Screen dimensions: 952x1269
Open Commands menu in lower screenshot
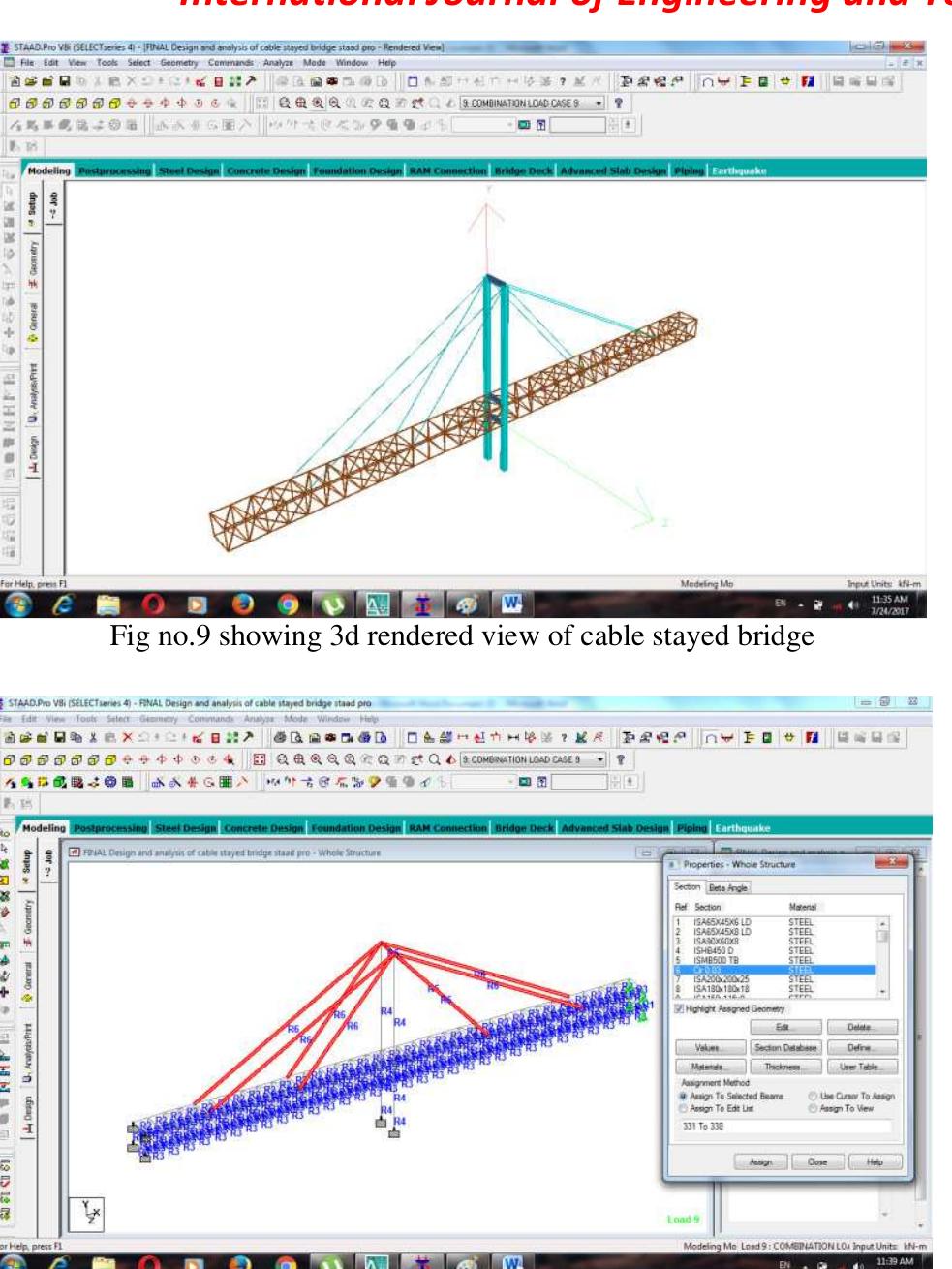click(212, 720)
